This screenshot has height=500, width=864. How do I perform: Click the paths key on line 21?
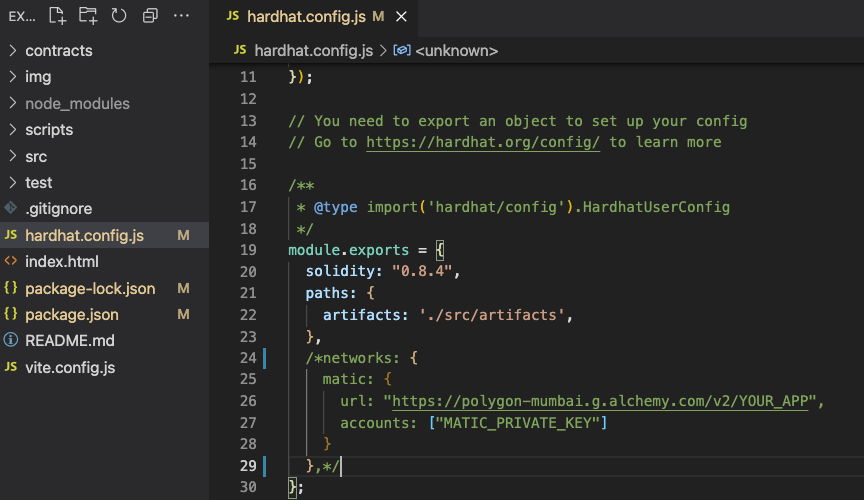[x=327, y=293]
